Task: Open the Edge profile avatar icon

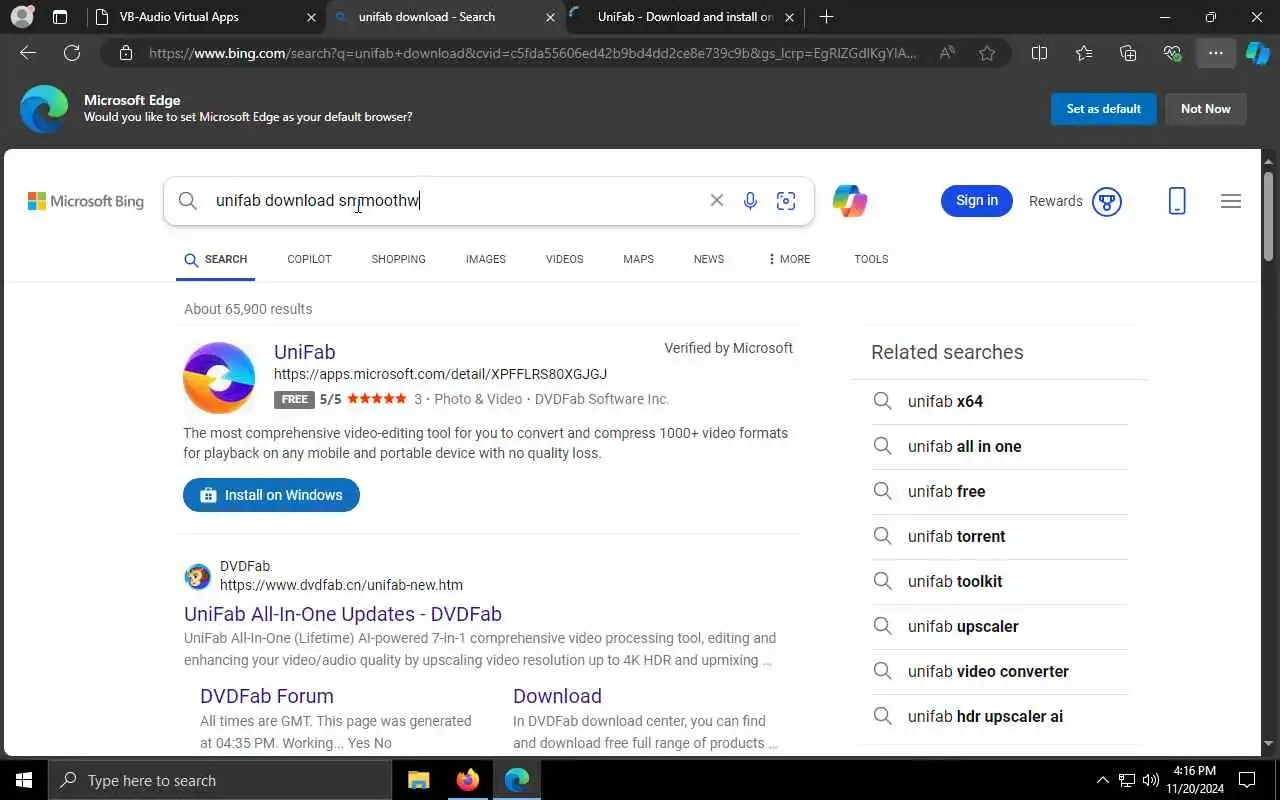Action: (x=22, y=17)
